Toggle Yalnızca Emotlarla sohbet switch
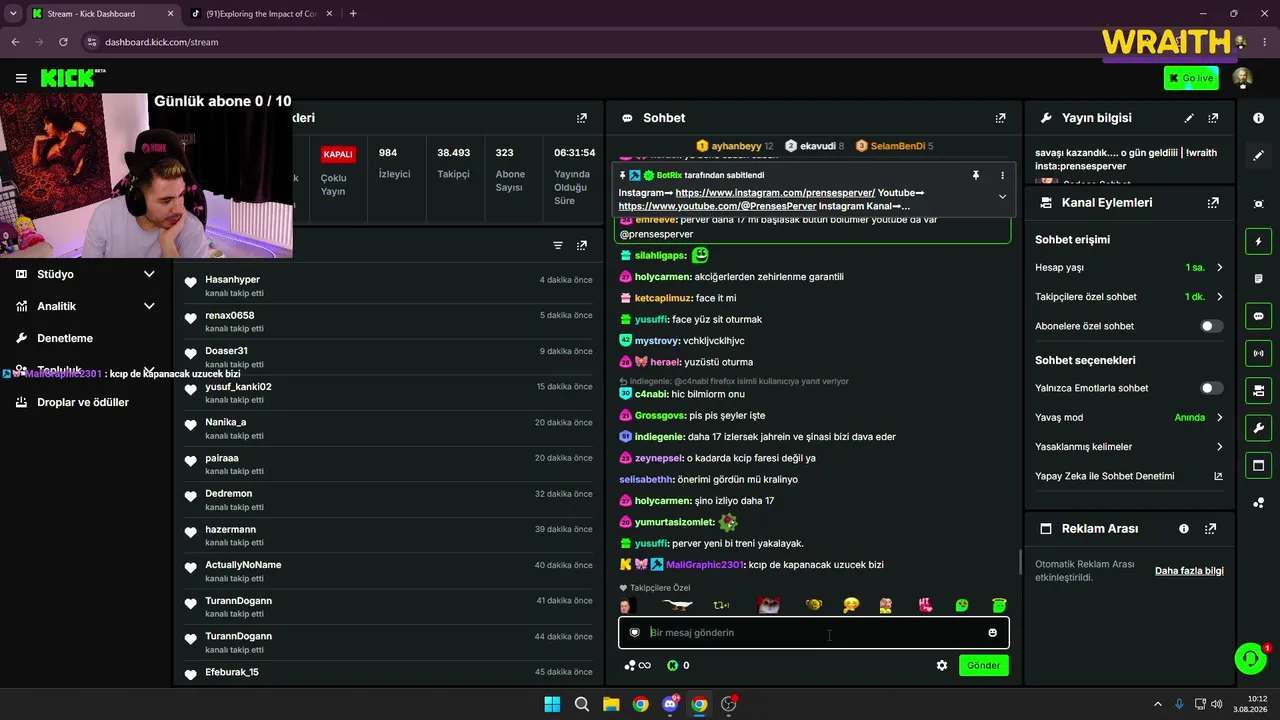The height and width of the screenshot is (720, 1280). (1211, 388)
